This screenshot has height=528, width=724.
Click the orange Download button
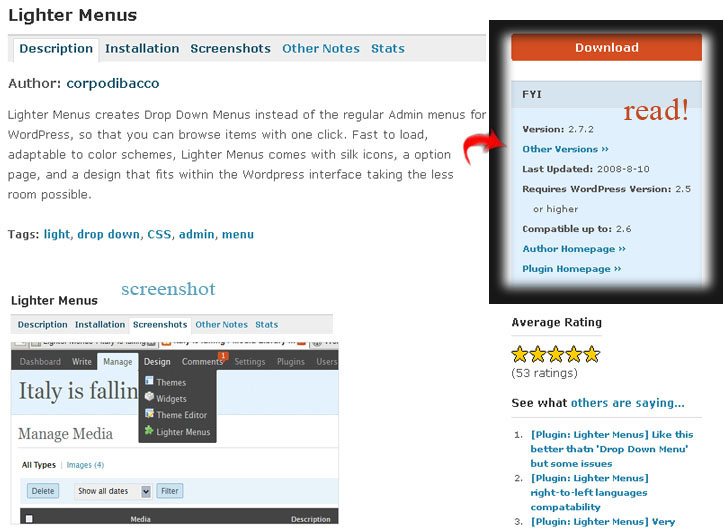(x=606, y=48)
